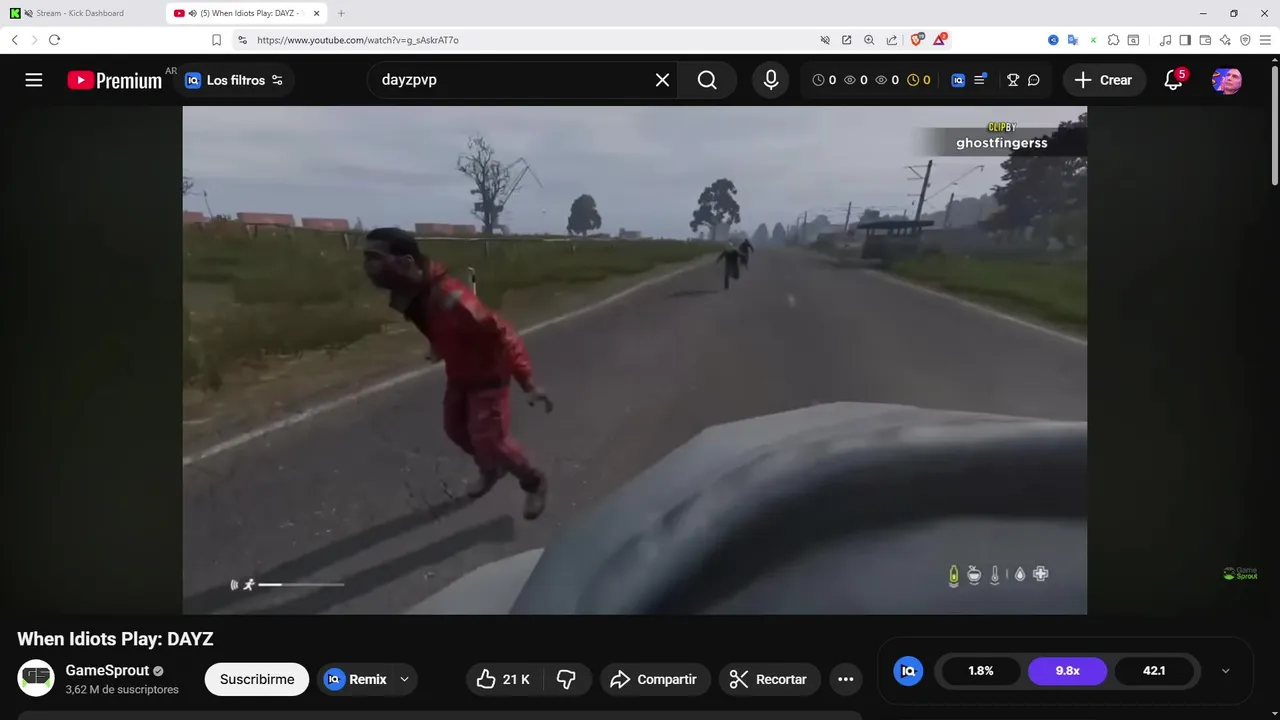
Task: Open browser extensions puzzle icon
Action: coord(1113,40)
